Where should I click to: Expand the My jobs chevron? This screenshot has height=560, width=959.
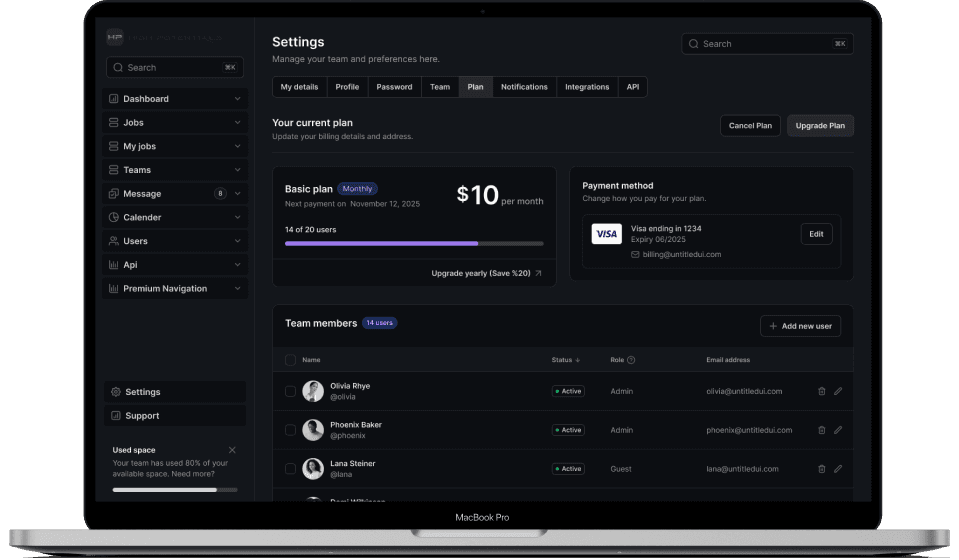coord(237,146)
